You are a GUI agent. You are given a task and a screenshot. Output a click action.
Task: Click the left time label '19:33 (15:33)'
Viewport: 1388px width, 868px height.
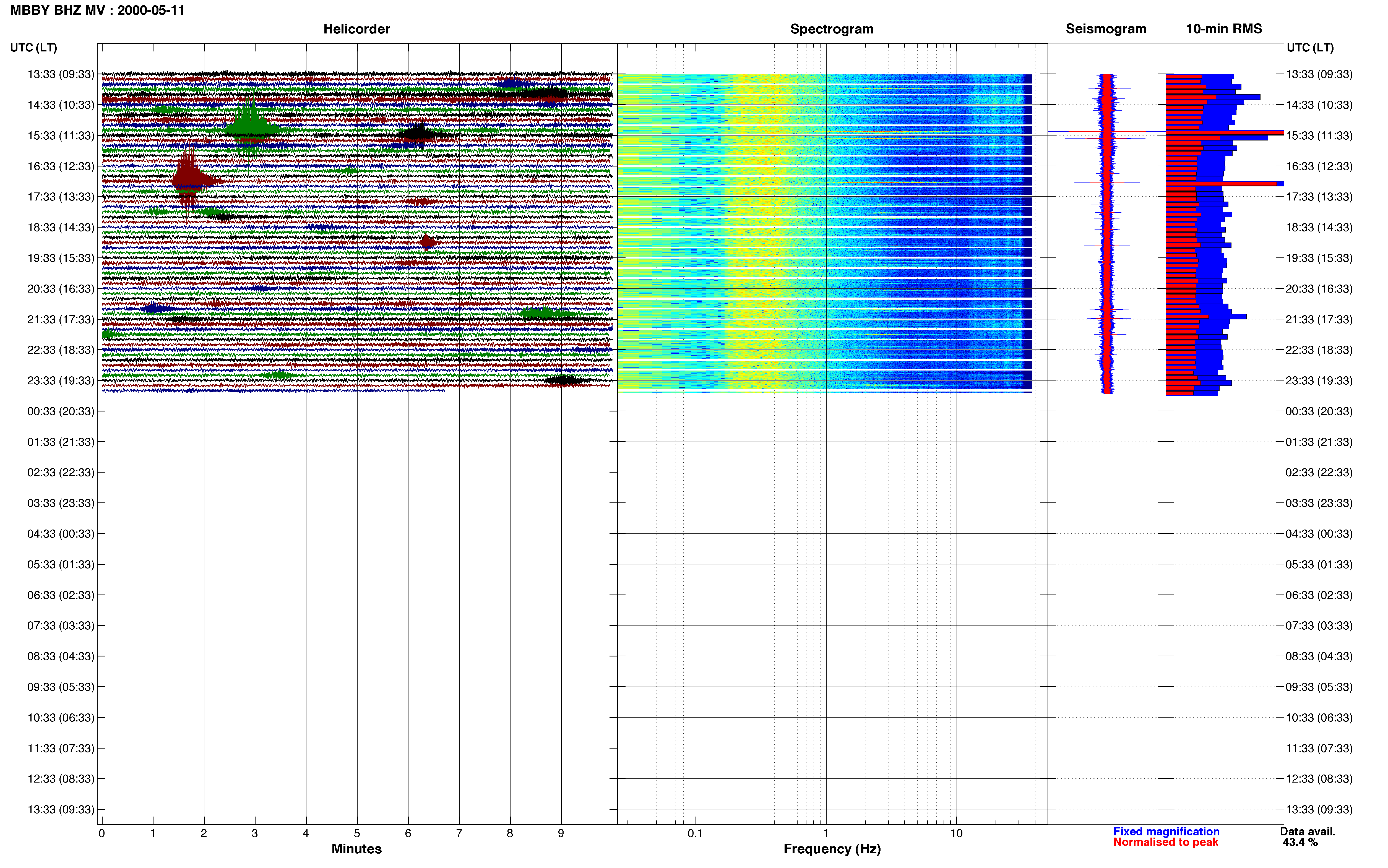pos(61,258)
